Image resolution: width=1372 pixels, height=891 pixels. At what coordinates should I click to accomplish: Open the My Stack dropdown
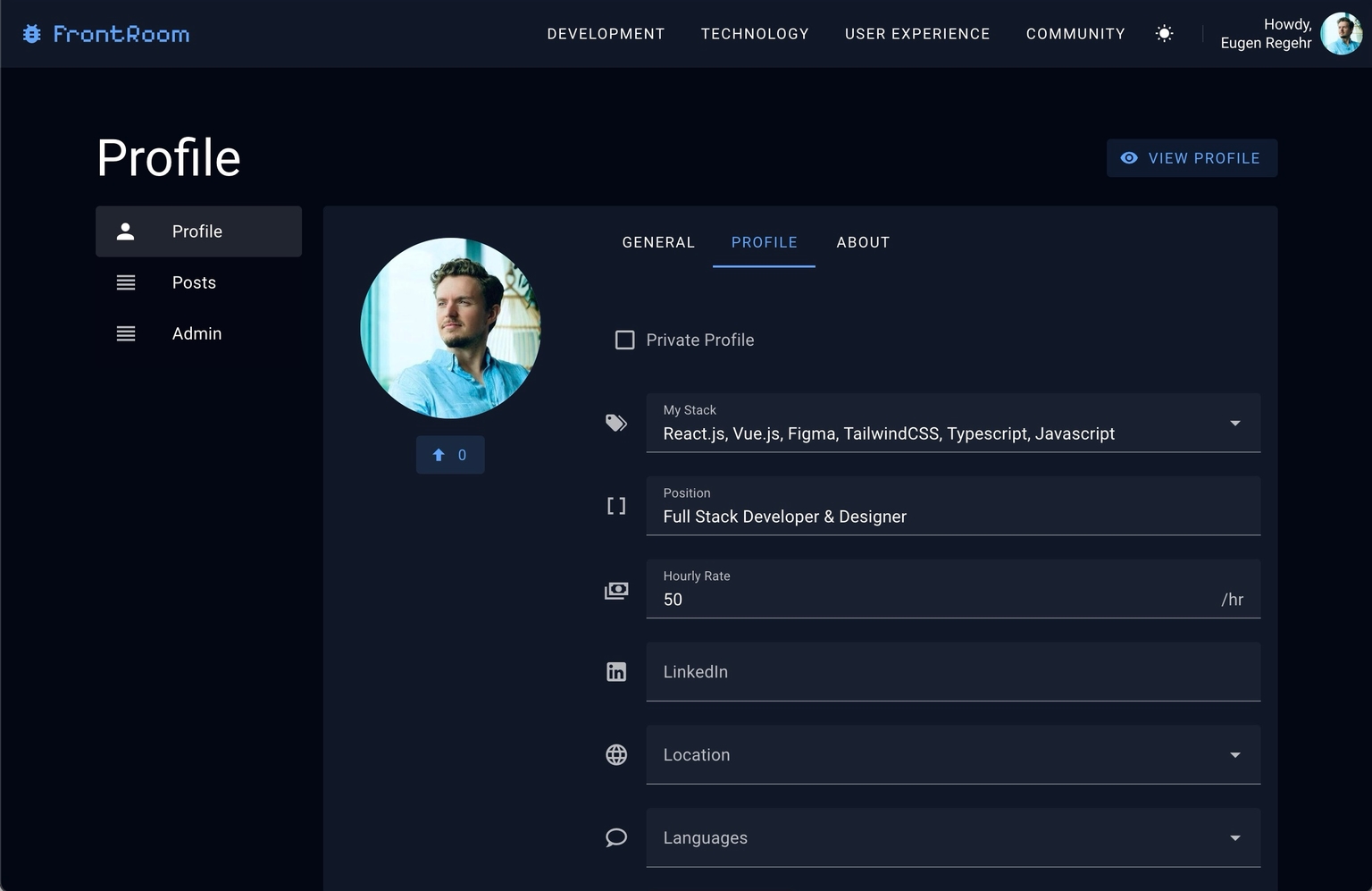tap(953, 423)
